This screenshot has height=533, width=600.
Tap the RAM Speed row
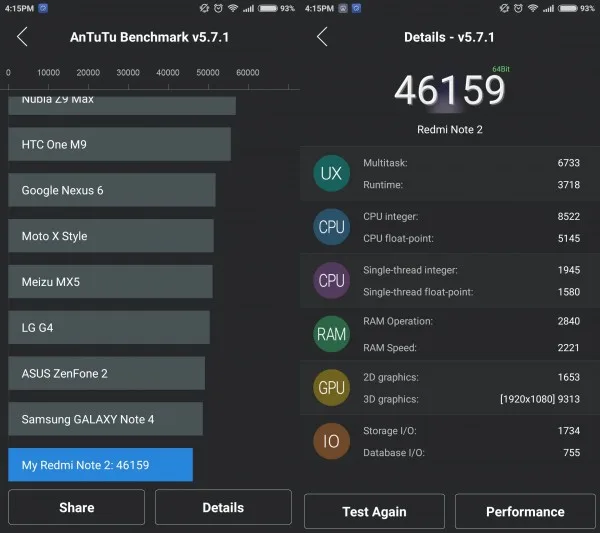pos(471,348)
